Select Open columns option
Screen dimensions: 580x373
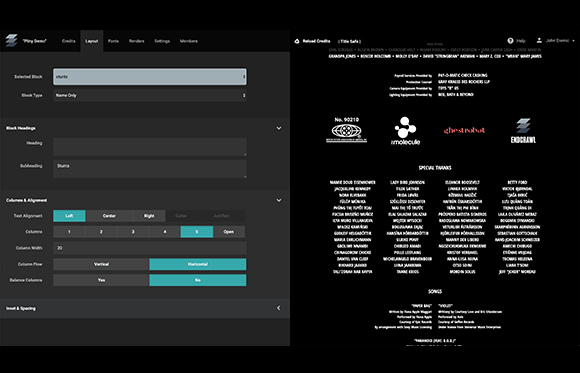click(x=229, y=232)
